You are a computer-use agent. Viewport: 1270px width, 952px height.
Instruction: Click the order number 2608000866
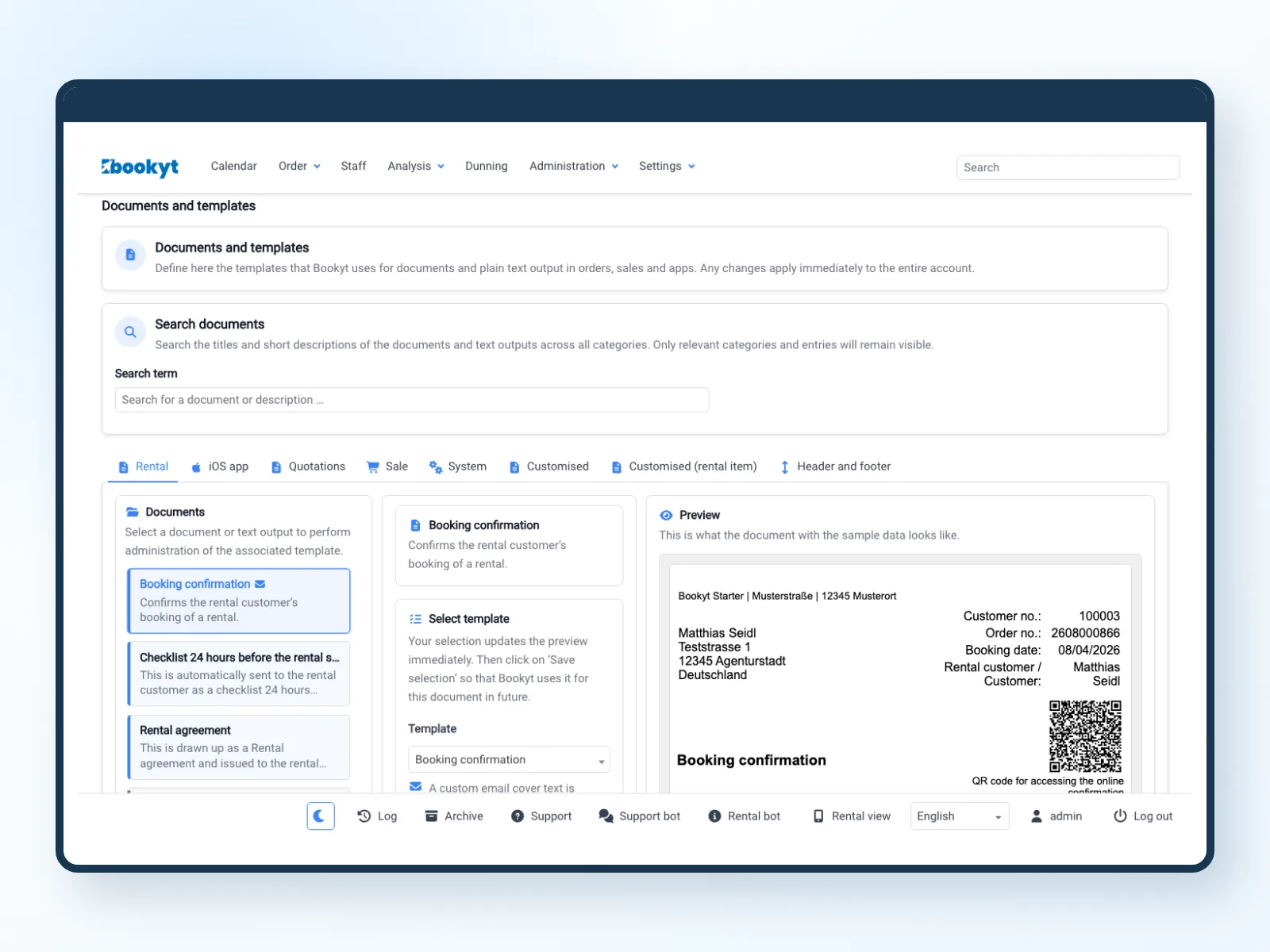1085,633
